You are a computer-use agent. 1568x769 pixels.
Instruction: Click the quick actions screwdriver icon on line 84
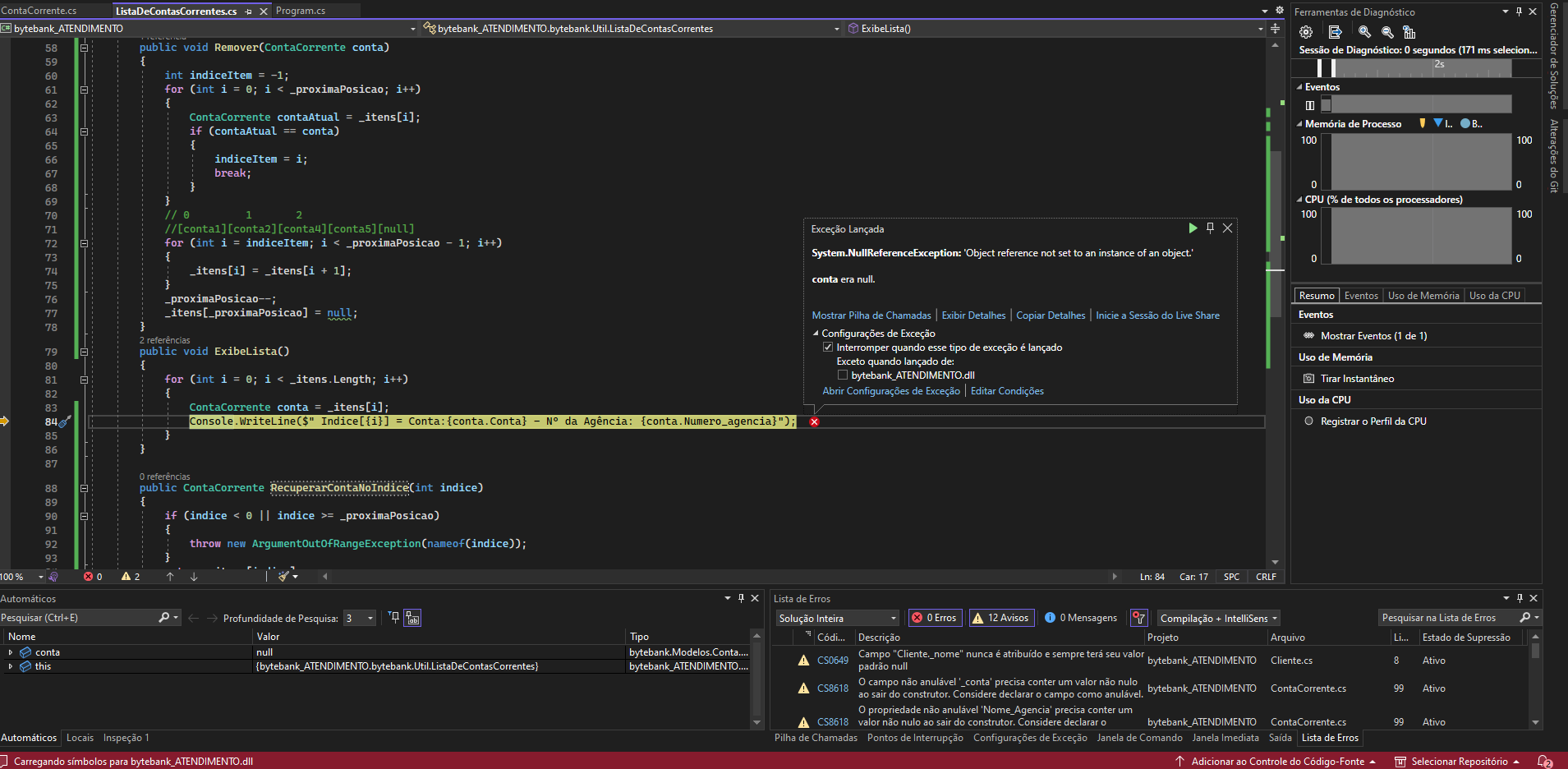pyautogui.click(x=66, y=421)
